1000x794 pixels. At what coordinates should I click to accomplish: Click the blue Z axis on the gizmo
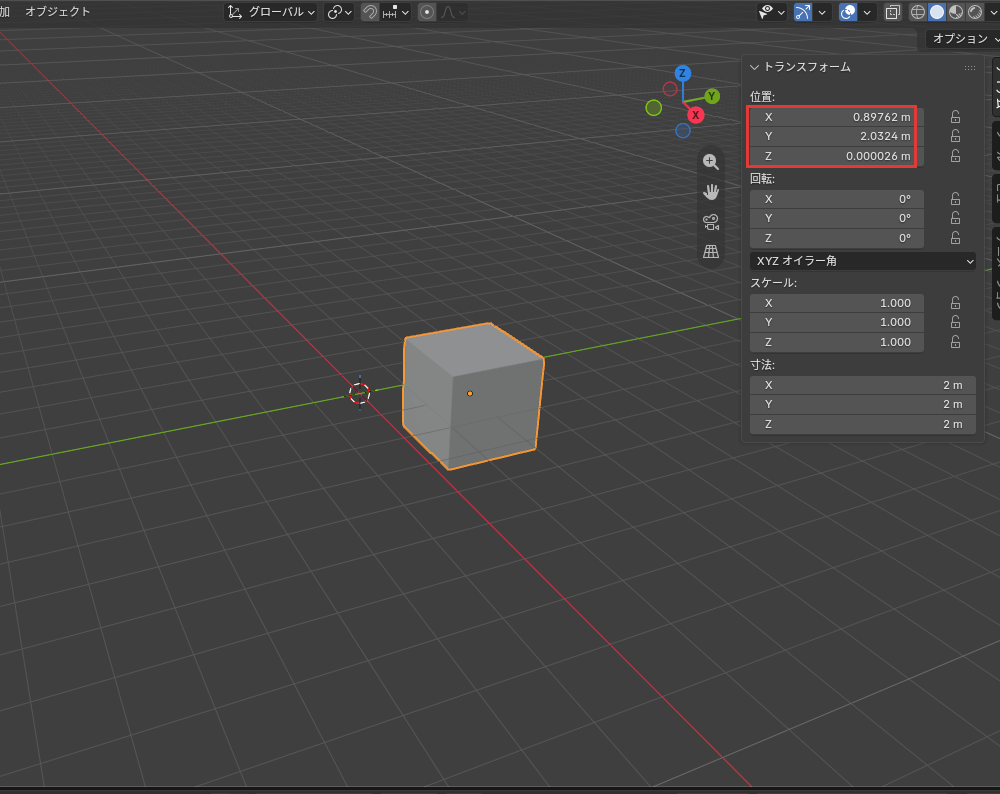tap(682, 73)
